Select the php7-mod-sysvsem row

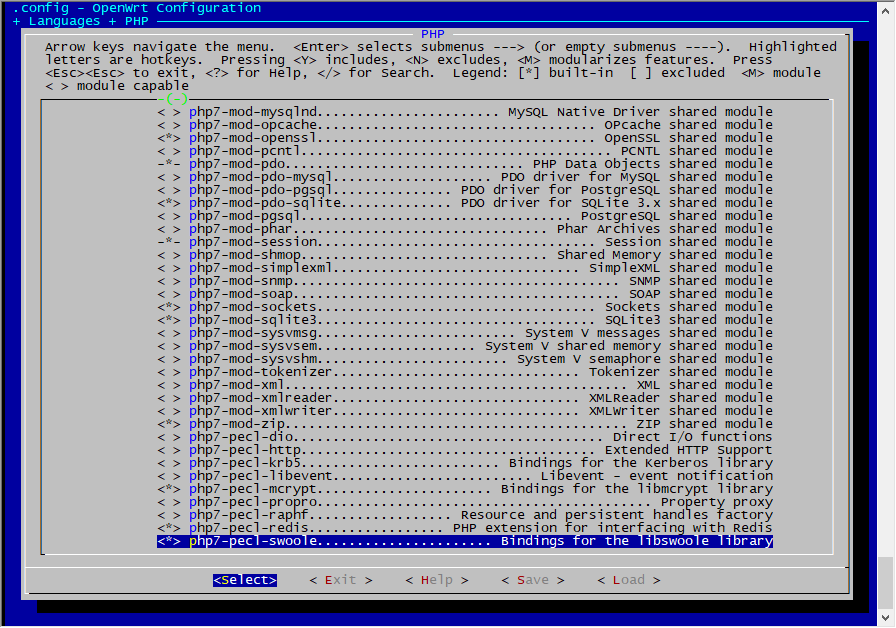(x=465, y=346)
